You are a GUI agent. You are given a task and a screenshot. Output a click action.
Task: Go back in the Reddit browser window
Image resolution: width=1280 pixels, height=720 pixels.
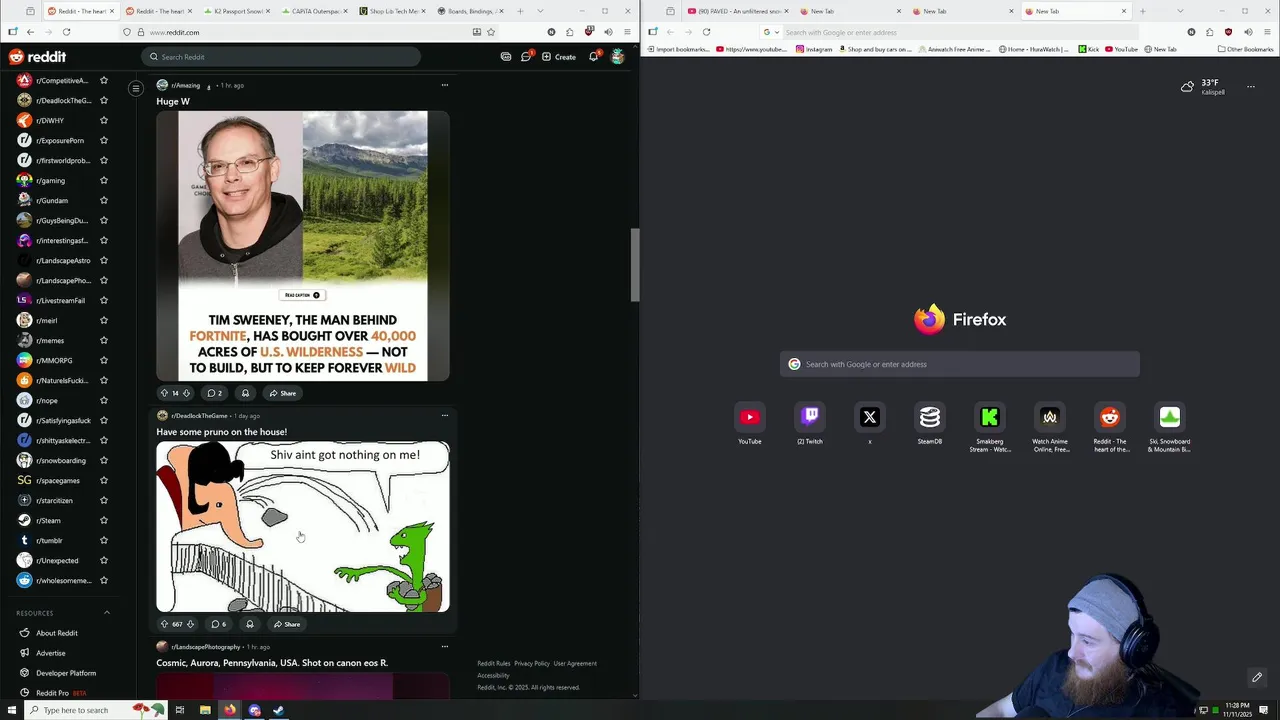tap(30, 32)
